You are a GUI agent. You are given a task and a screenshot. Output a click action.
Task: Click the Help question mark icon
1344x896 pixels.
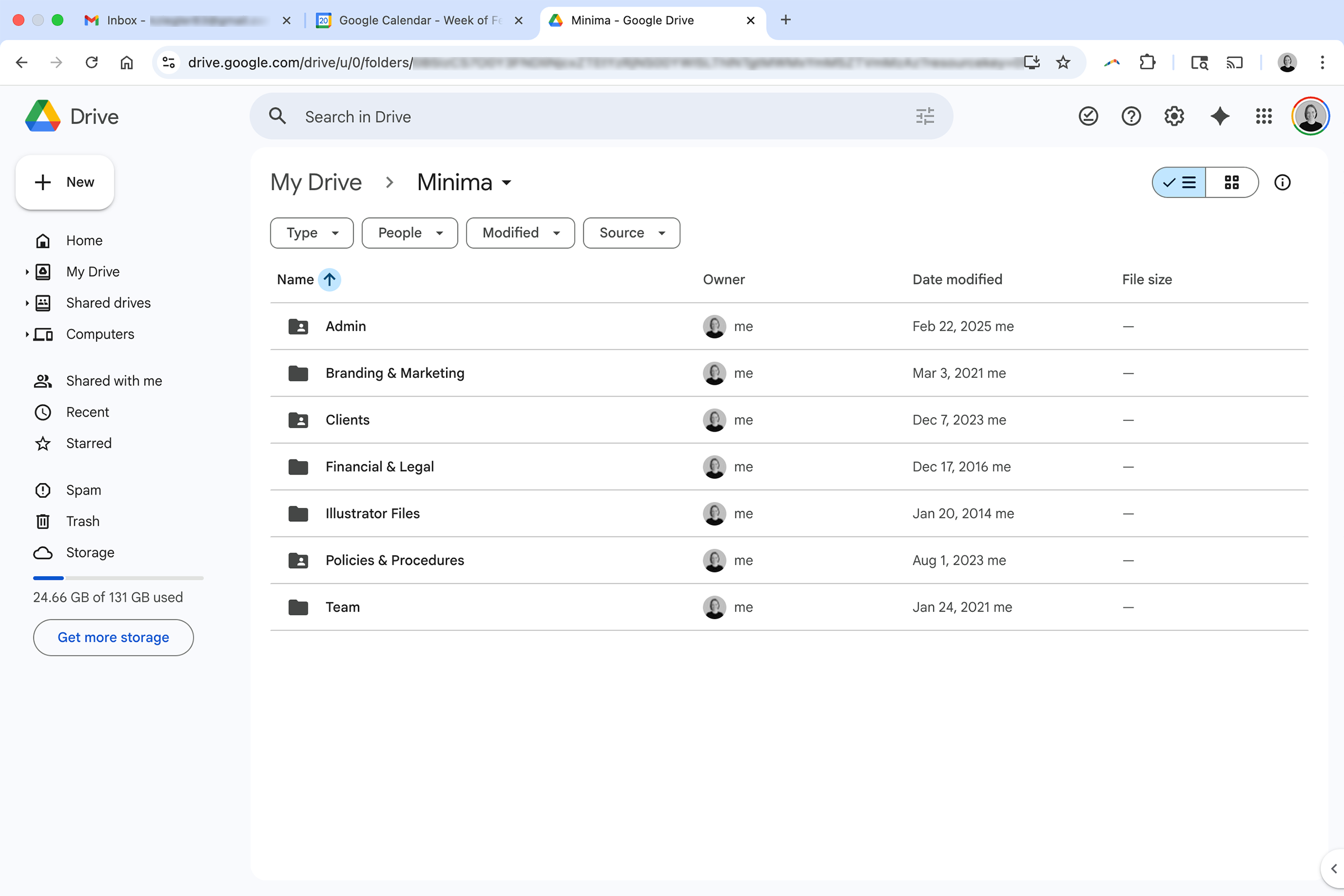[1131, 117]
